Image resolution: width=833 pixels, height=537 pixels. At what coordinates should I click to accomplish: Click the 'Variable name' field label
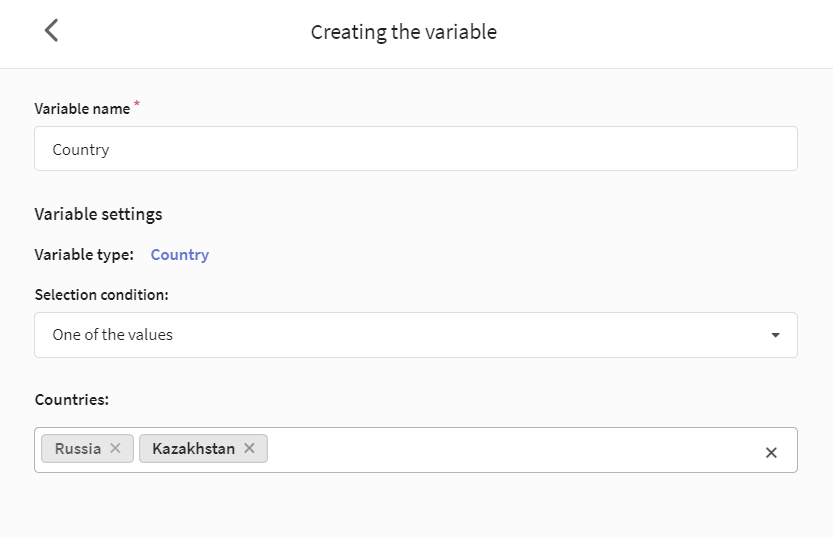82,109
